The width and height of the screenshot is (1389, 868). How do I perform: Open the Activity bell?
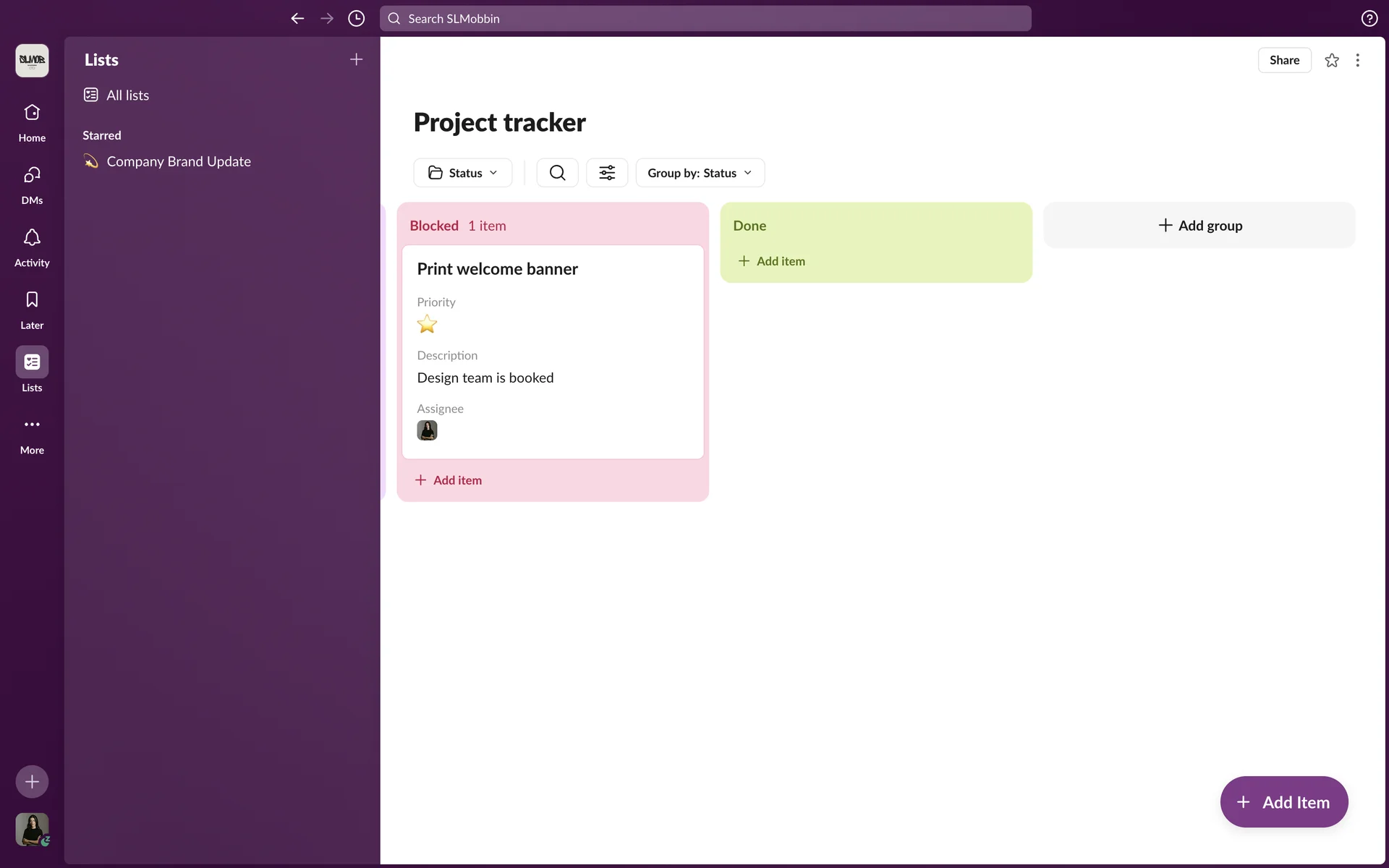[x=32, y=247]
